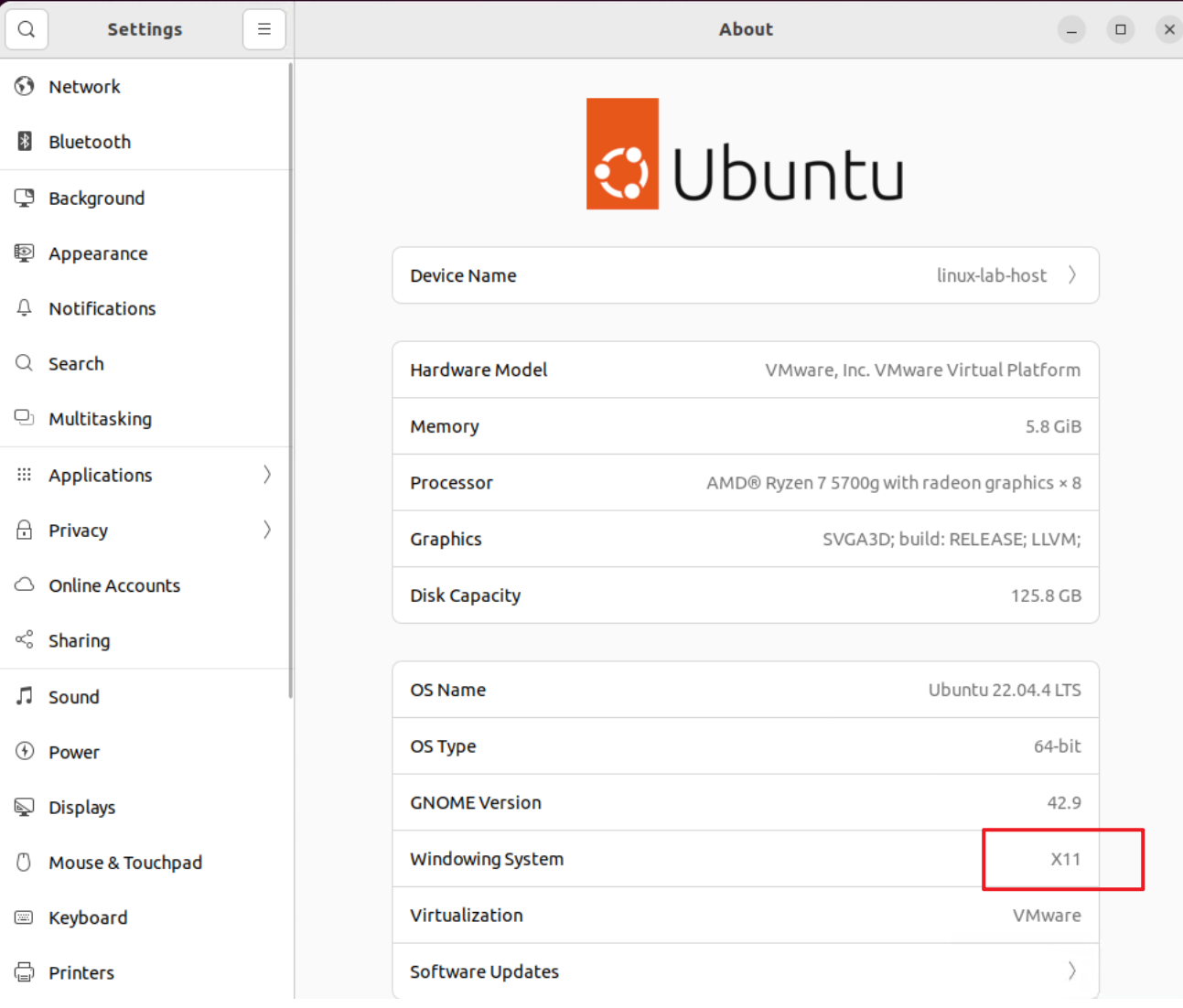Select Appearance in the sidebar

tap(146, 252)
